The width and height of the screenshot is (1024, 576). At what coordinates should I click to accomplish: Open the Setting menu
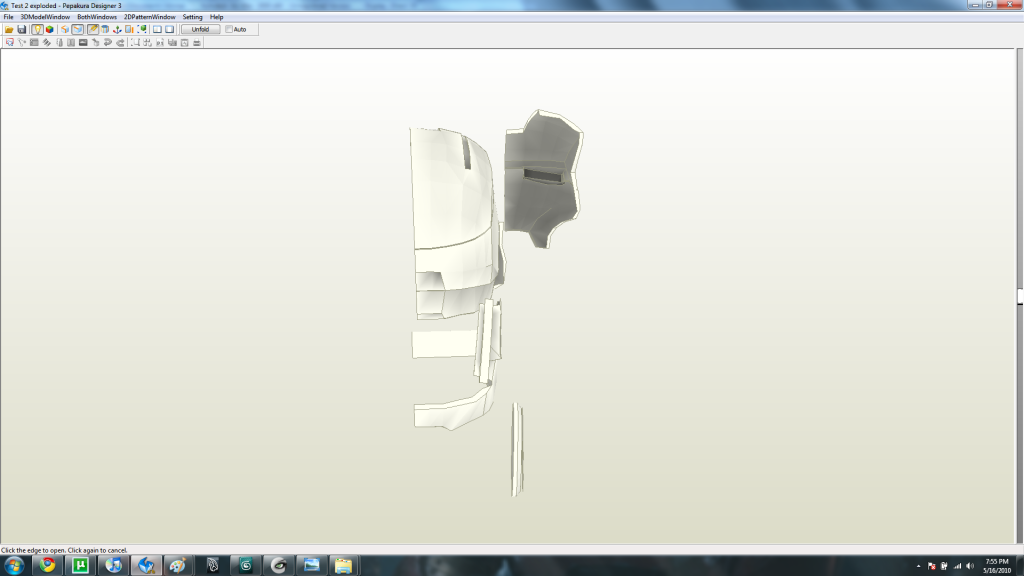click(192, 17)
